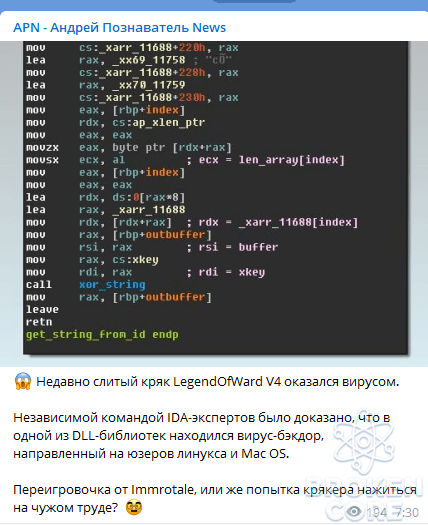Click comment 'ecx = len_array[index]'
Image resolution: width=428 pixels, height=525 pixels.
[272, 160]
